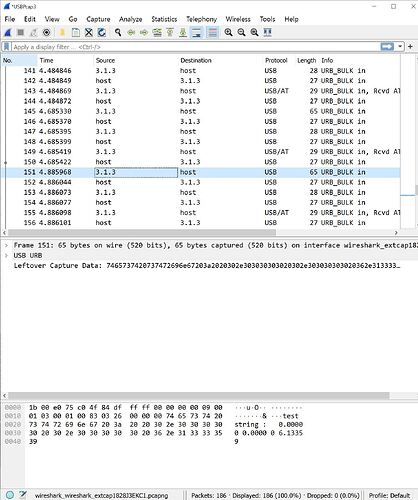Screen dimensions: 418x500
Task: Open the Tools menu
Action: 267,19
